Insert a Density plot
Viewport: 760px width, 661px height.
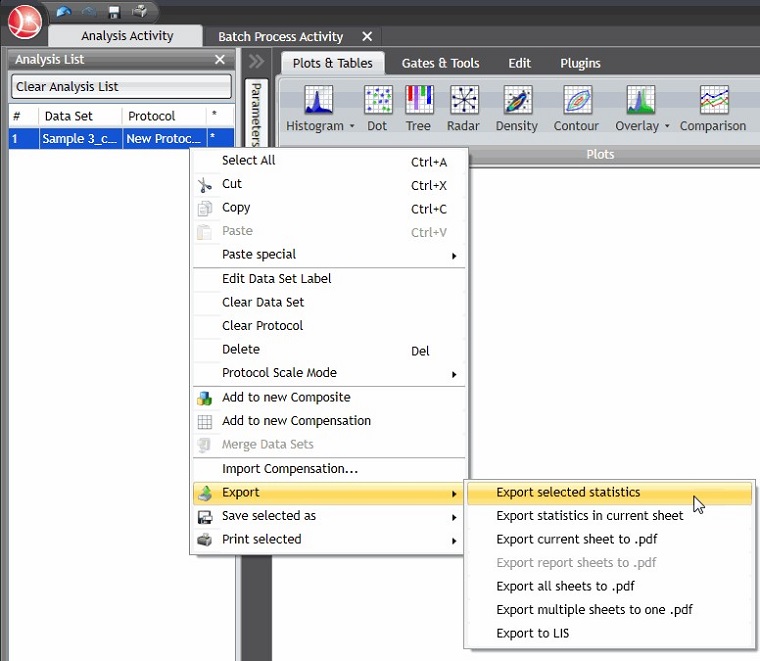click(x=517, y=109)
